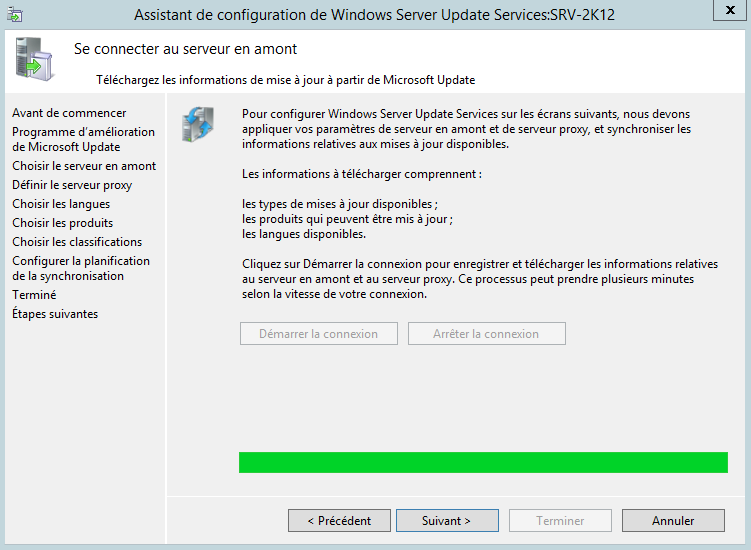Click the green connection progress bar
Screen dimensions: 751x550
point(483,462)
